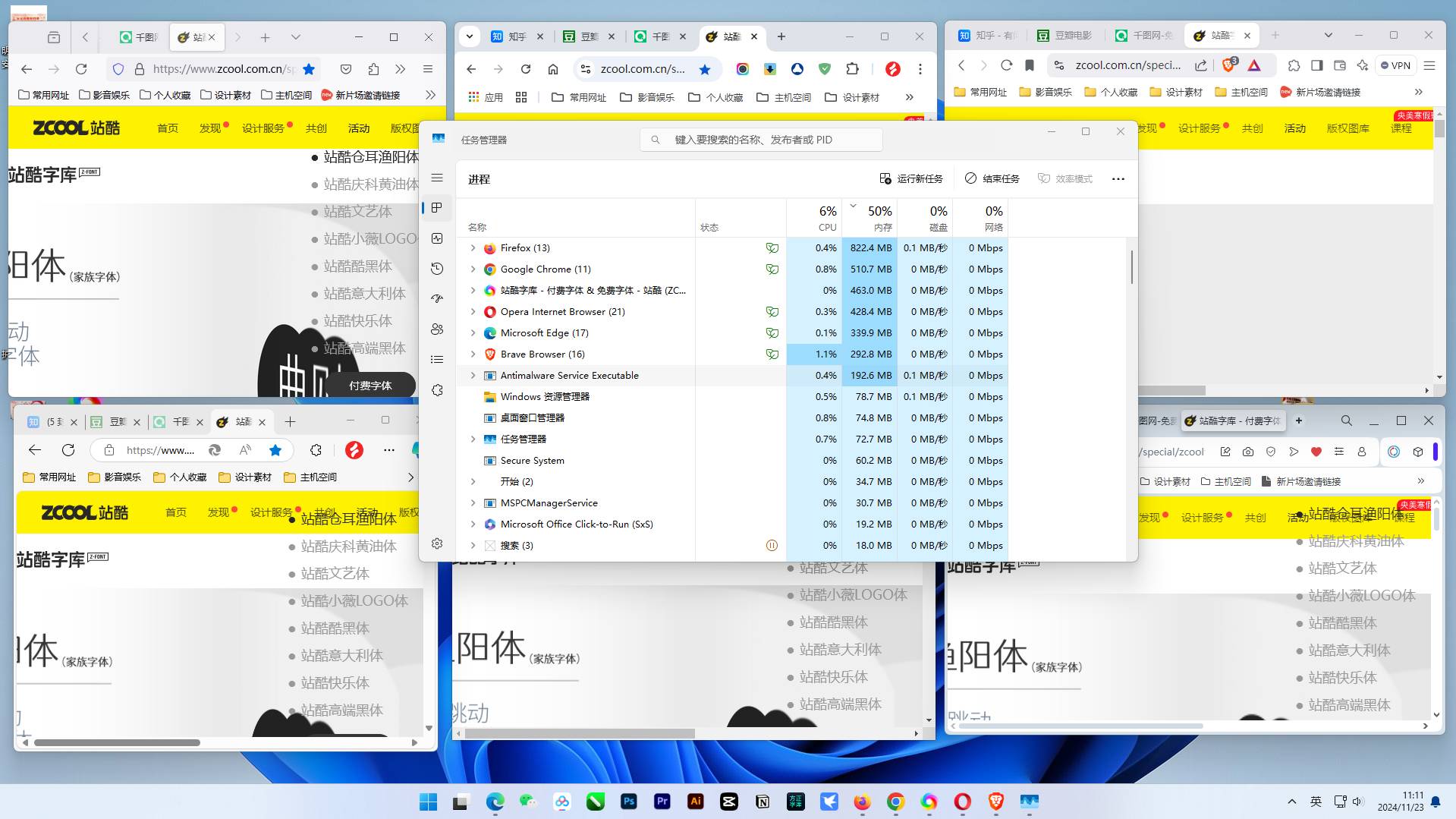Click Task Manager search input field

pos(761,140)
